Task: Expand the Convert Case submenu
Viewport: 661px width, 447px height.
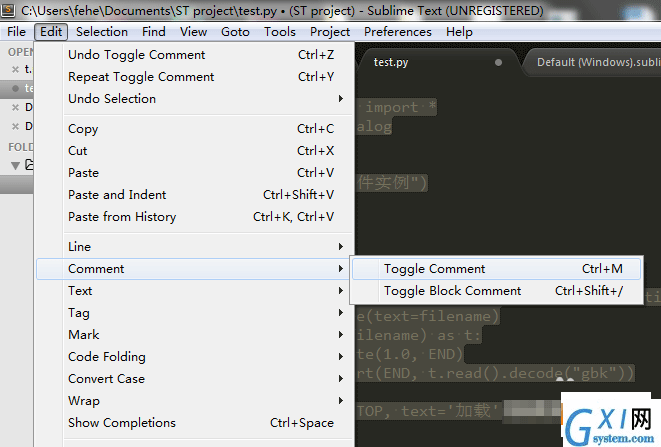Action: pos(194,378)
